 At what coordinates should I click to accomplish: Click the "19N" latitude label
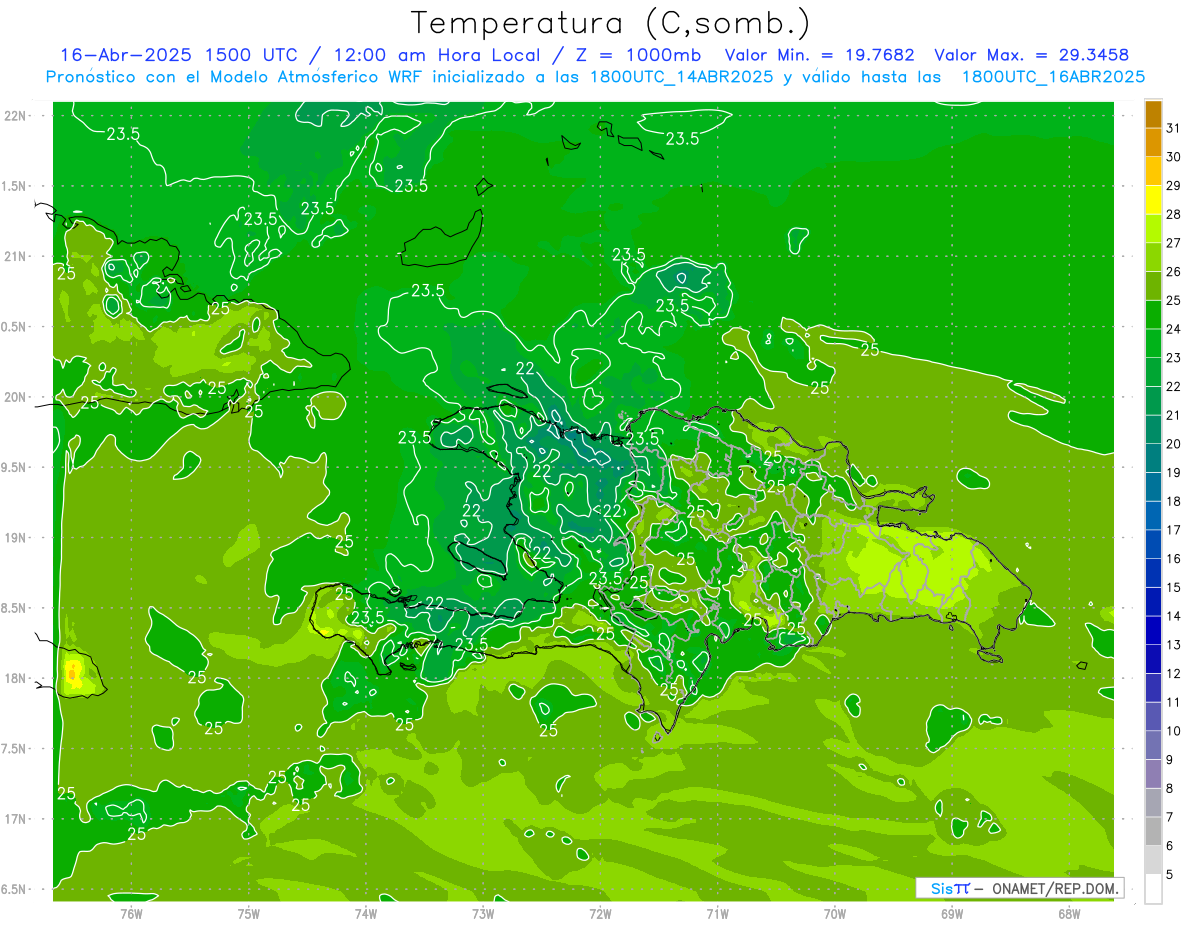[x=15, y=537]
